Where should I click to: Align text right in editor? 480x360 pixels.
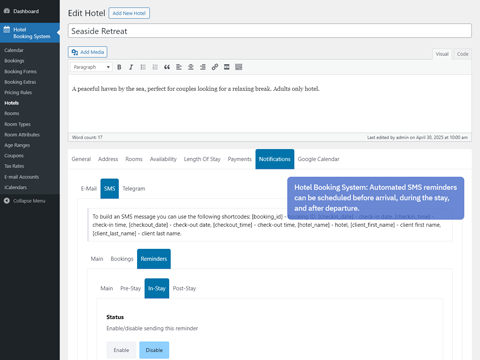pyautogui.click(x=203, y=67)
